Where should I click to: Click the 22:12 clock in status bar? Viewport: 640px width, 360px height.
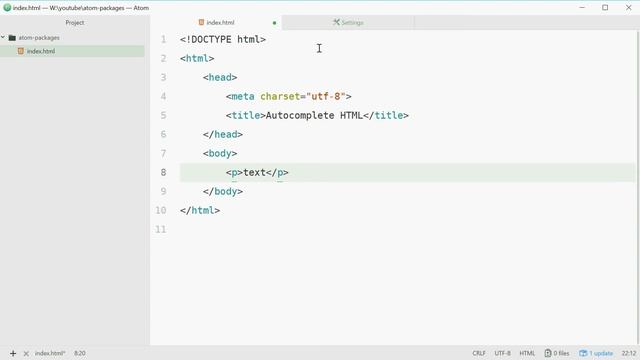point(629,353)
